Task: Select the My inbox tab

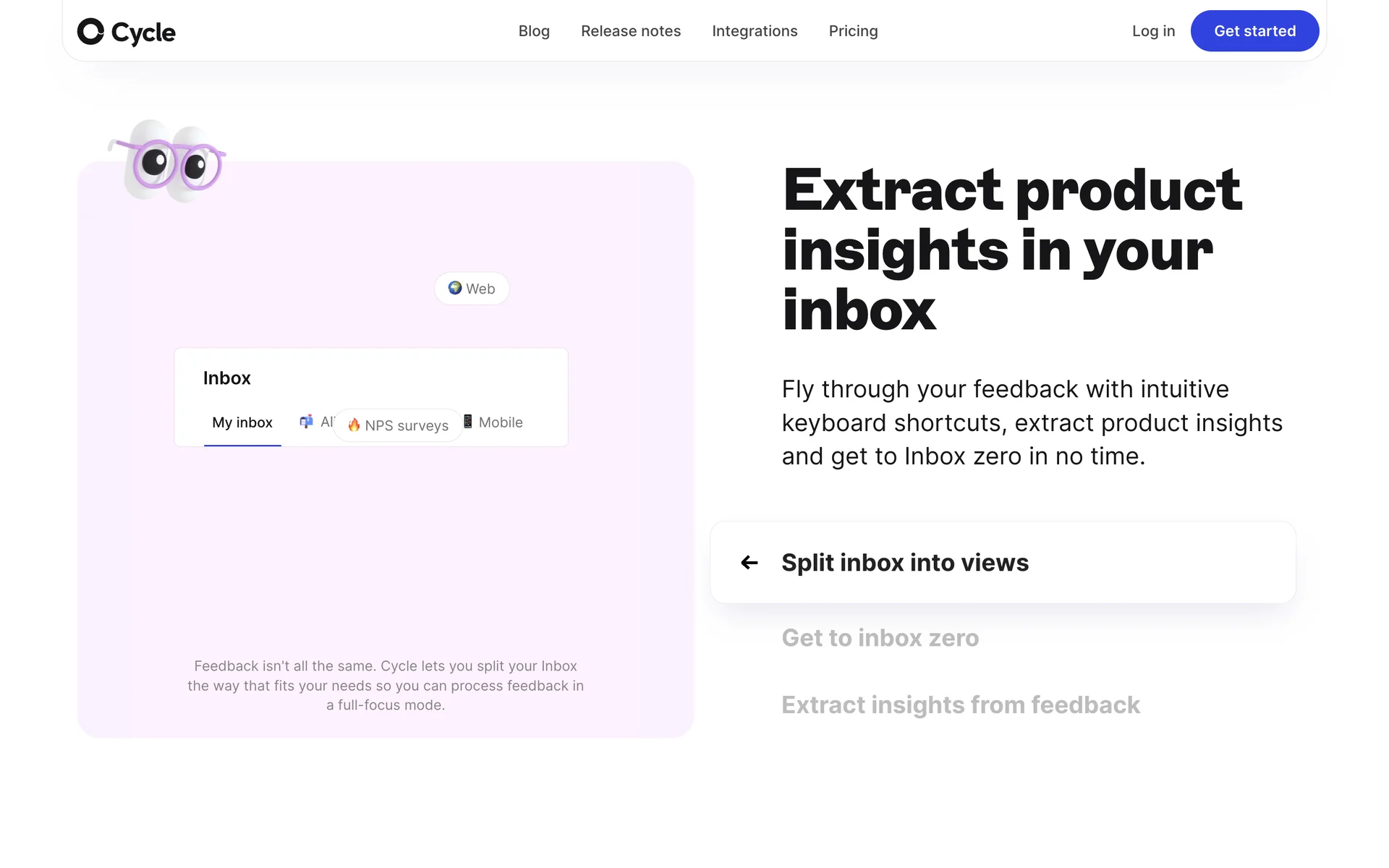Action: pos(242,423)
